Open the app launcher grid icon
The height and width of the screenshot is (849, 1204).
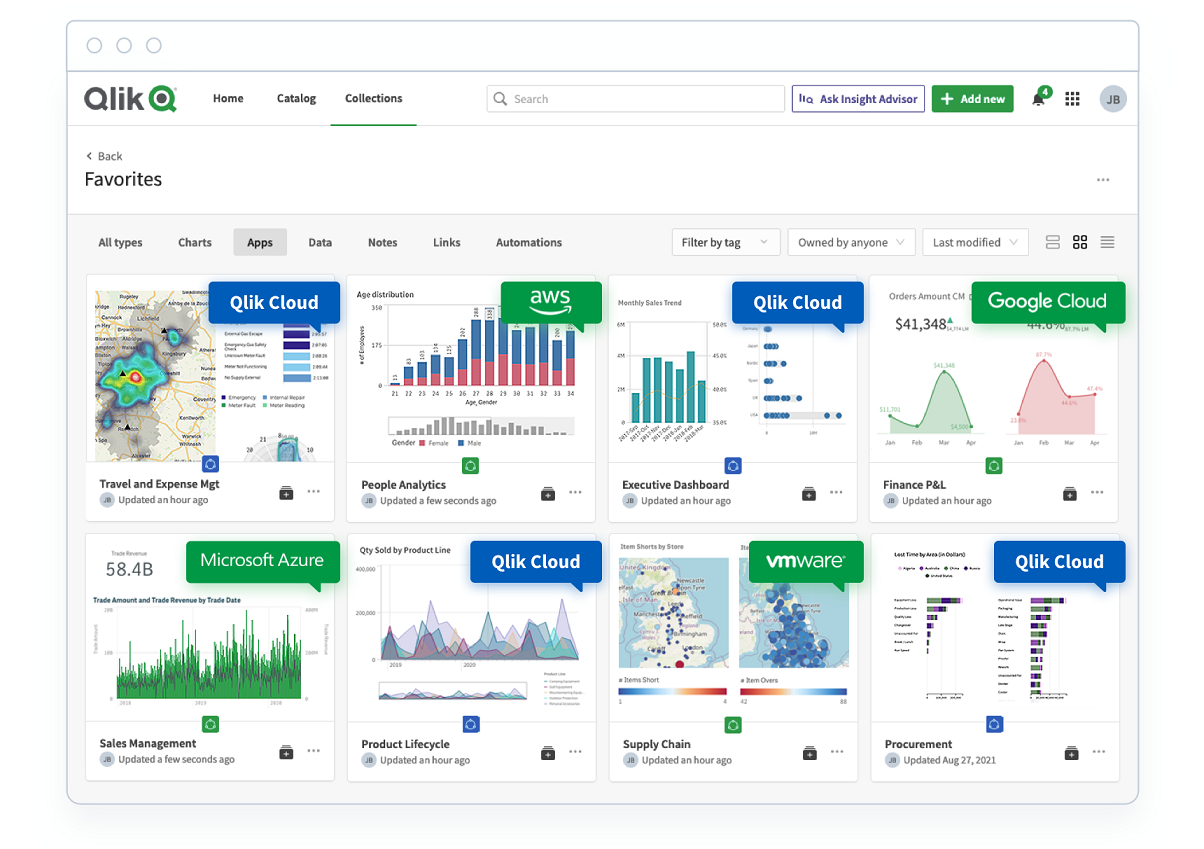pyautogui.click(x=1072, y=99)
